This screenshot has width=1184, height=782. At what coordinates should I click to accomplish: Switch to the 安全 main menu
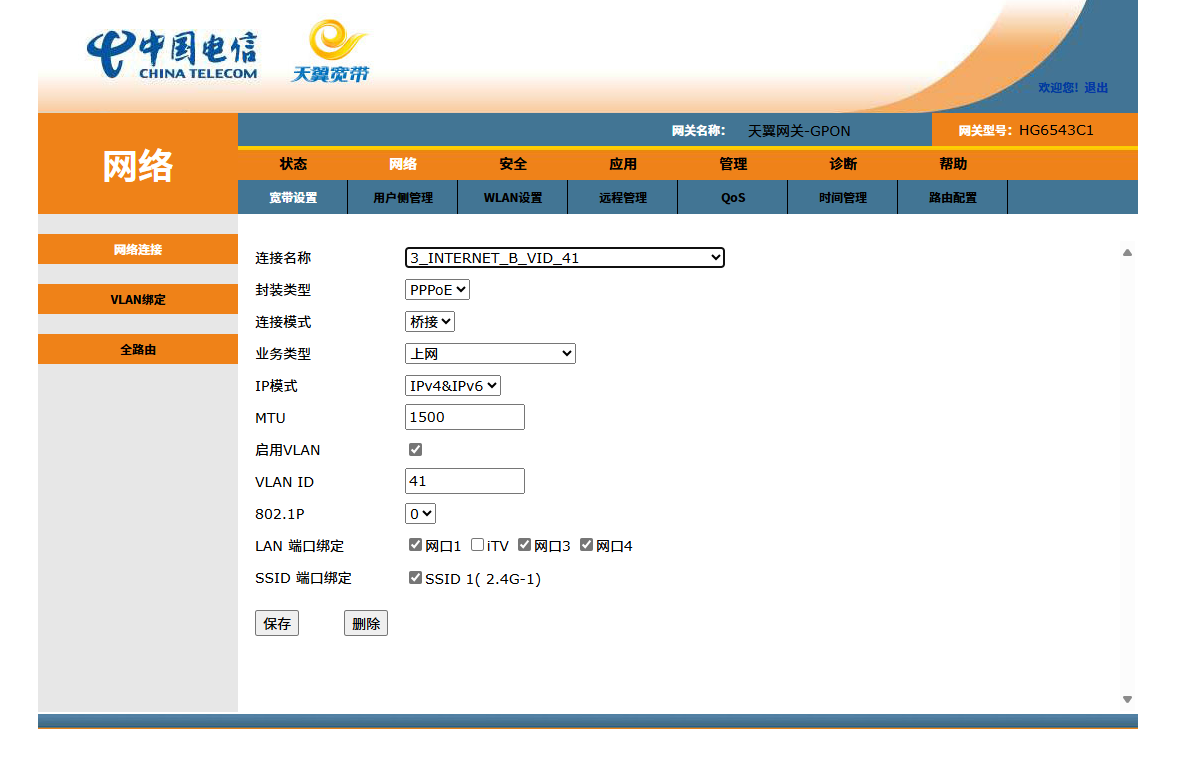point(513,164)
